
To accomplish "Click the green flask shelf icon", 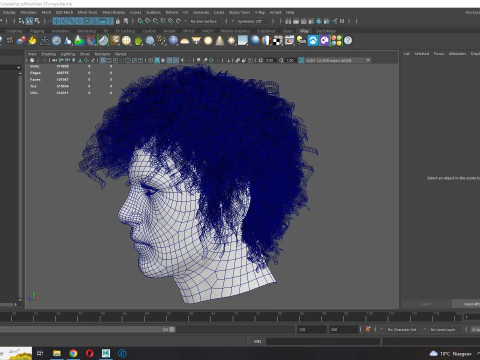I will [79, 41].
